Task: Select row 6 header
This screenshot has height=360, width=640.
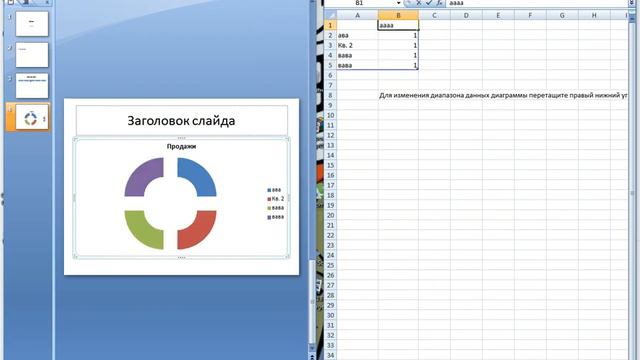Action: point(330,75)
